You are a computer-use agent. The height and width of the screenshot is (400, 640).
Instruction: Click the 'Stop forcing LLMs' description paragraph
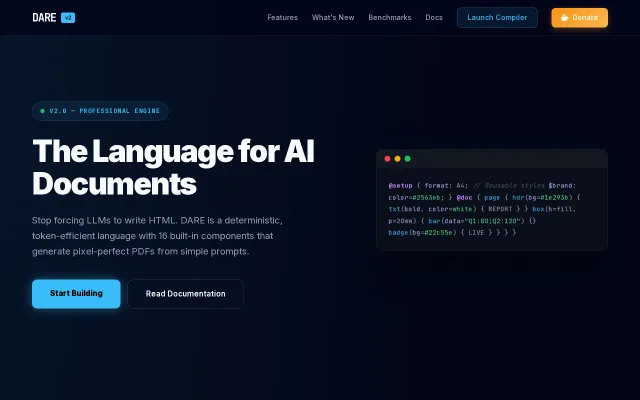click(157, 236)
